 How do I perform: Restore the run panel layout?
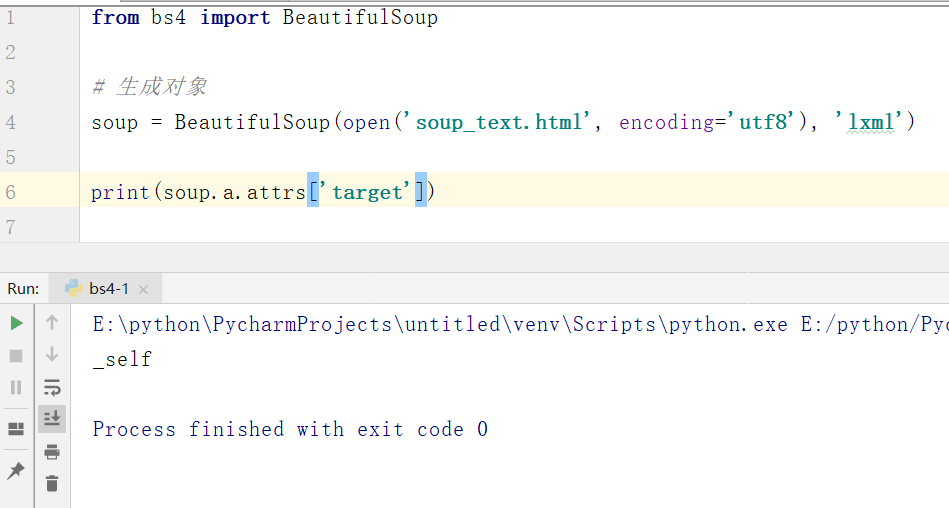click(16, 429)
